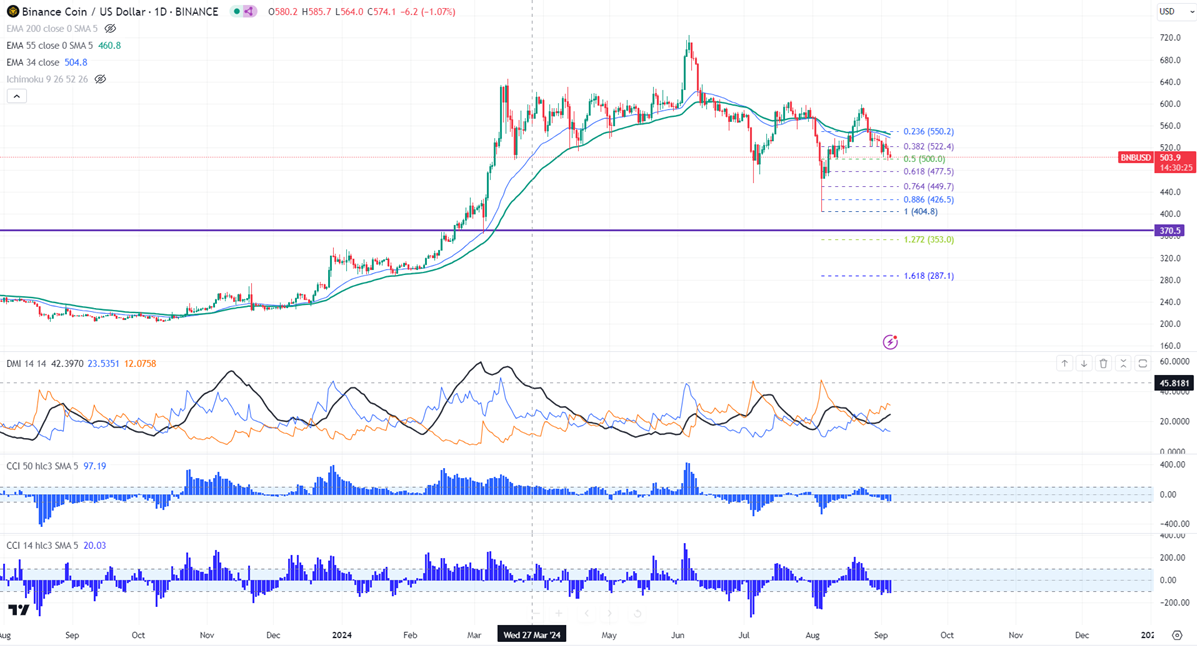The width and height of the screenshot is (1197, 646).
Task: Click the 0.5 (500.0) Fibonacci level
Action: point(924,159)
